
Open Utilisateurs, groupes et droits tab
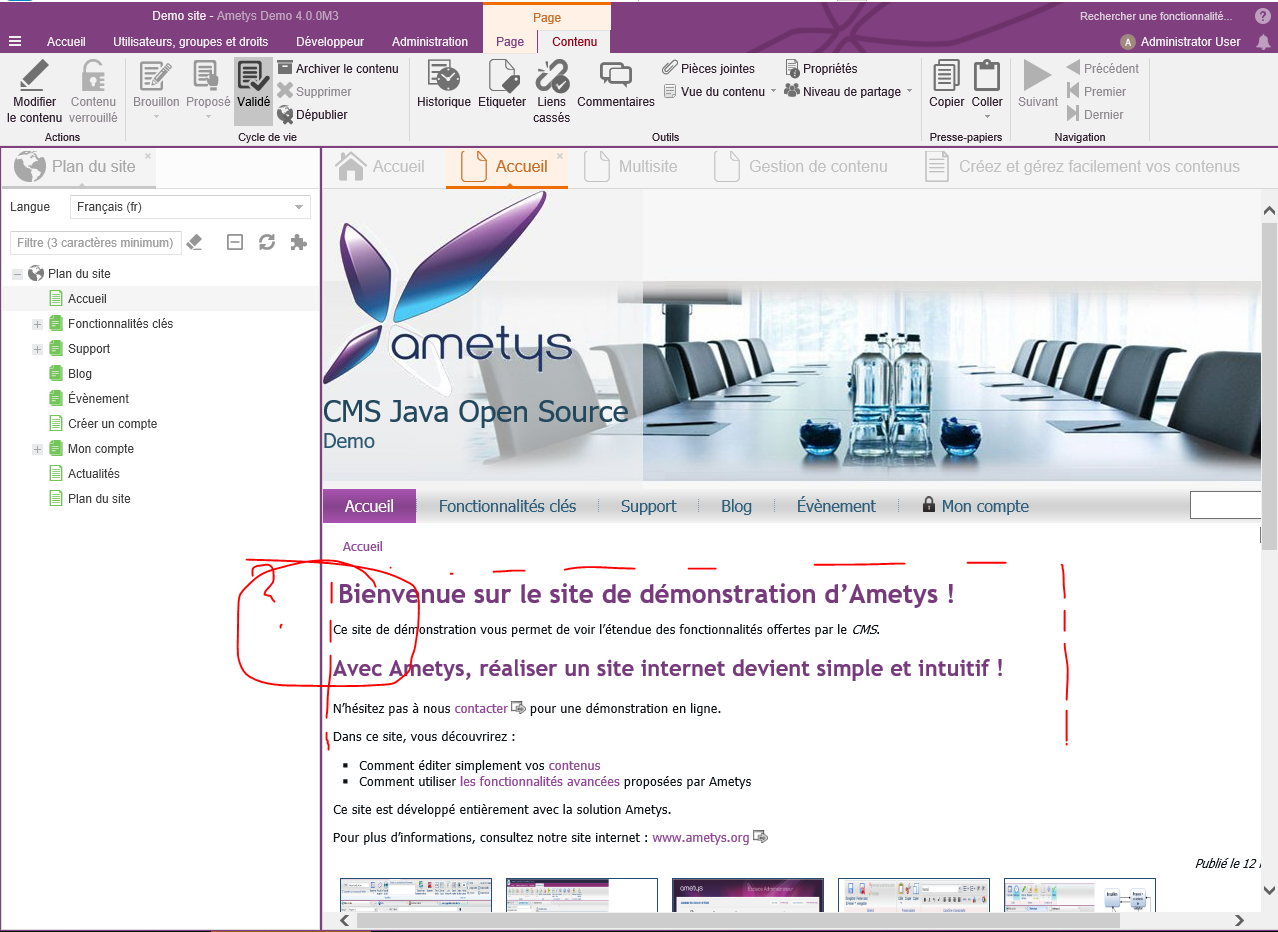pos(190,41)
